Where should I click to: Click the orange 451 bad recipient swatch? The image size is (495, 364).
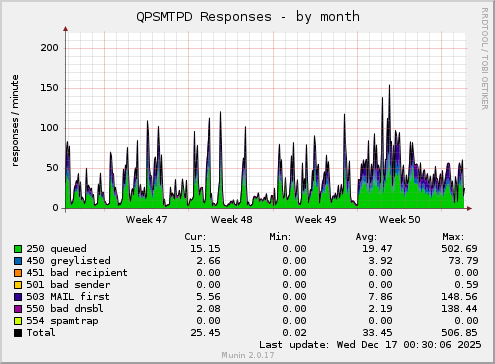click(18, 273)
